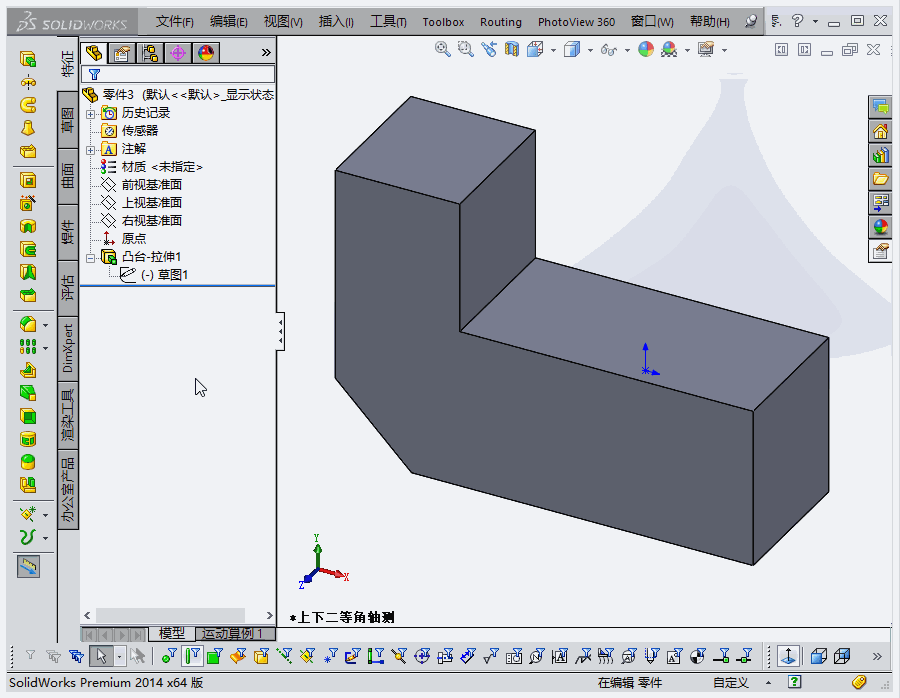Click the Display Style icon
Image resolution: width=900 pixels, height=698 pixels.
[572, 50]
